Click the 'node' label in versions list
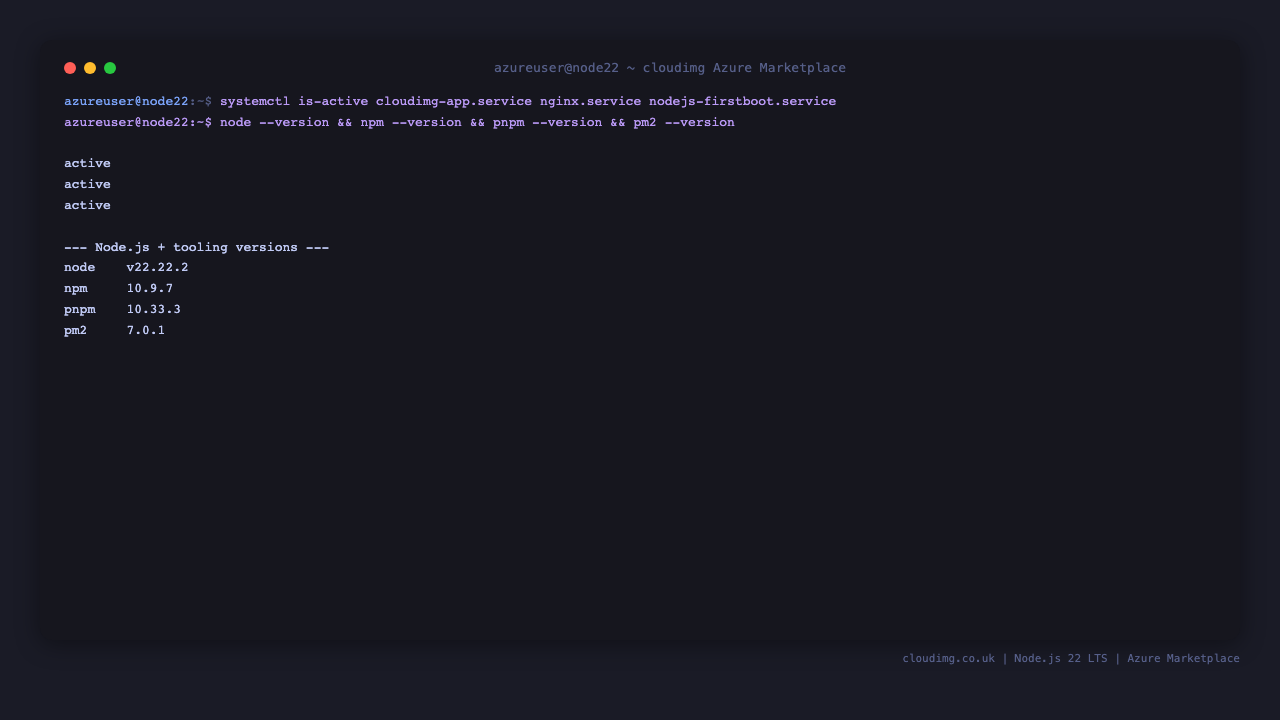 (80, 267)
